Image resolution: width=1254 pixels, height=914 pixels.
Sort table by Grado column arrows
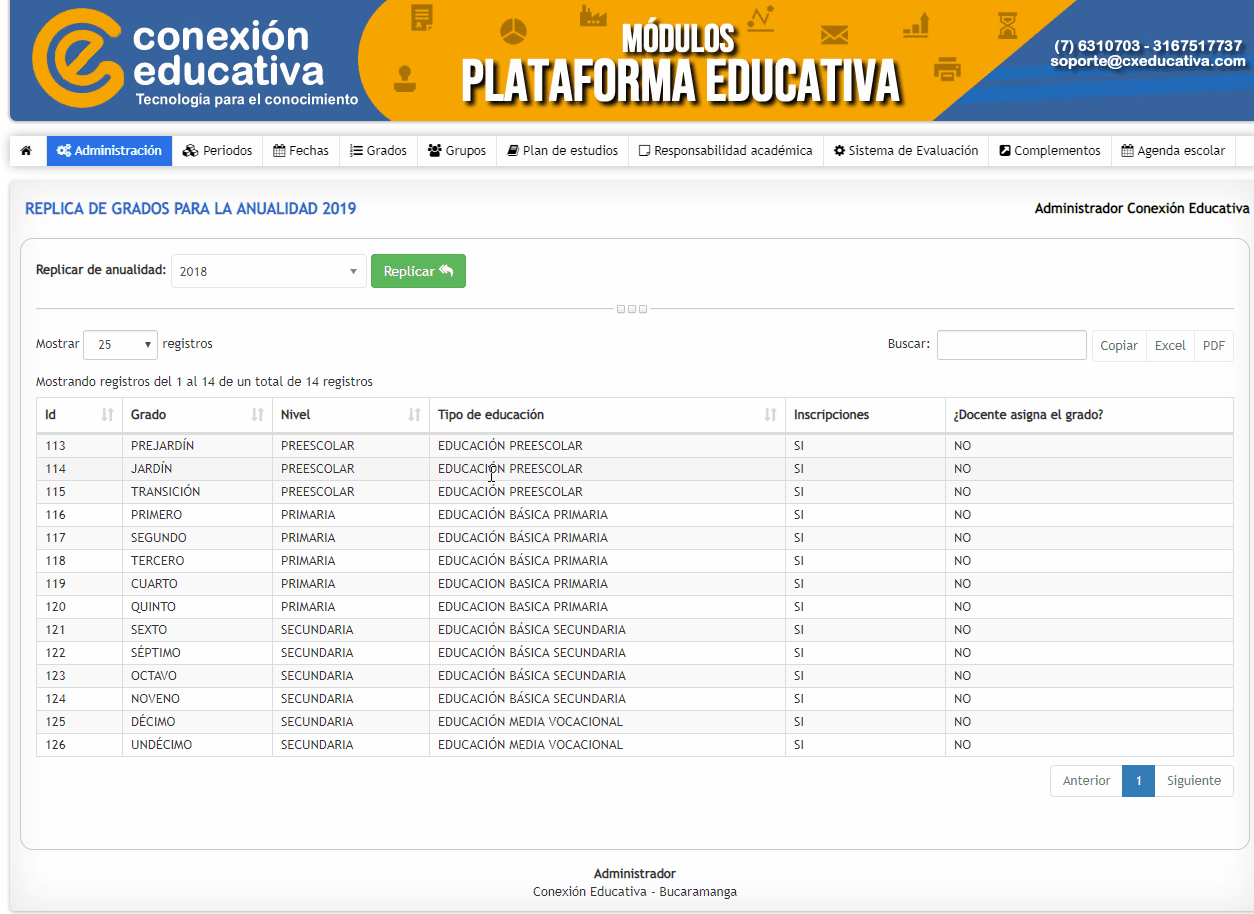(x=258, y=414)
